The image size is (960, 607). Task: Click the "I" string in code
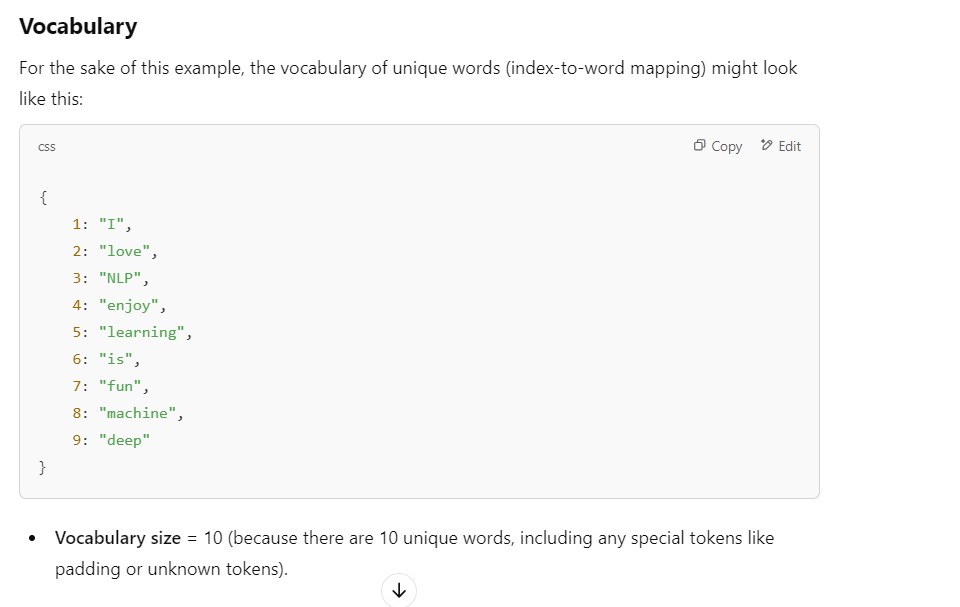(111, 224)
